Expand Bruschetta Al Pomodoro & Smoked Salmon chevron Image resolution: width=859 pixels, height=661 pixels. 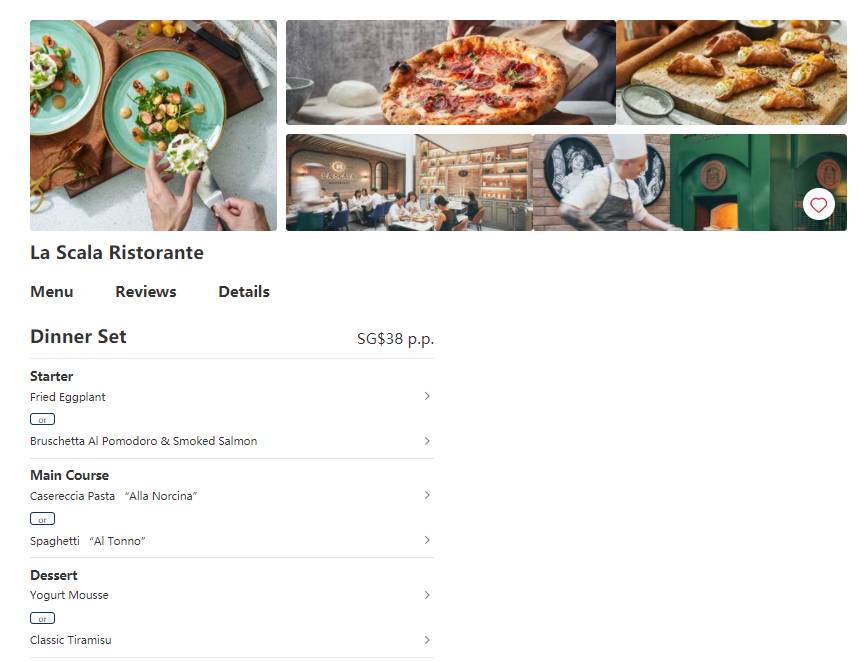point(427,441)
